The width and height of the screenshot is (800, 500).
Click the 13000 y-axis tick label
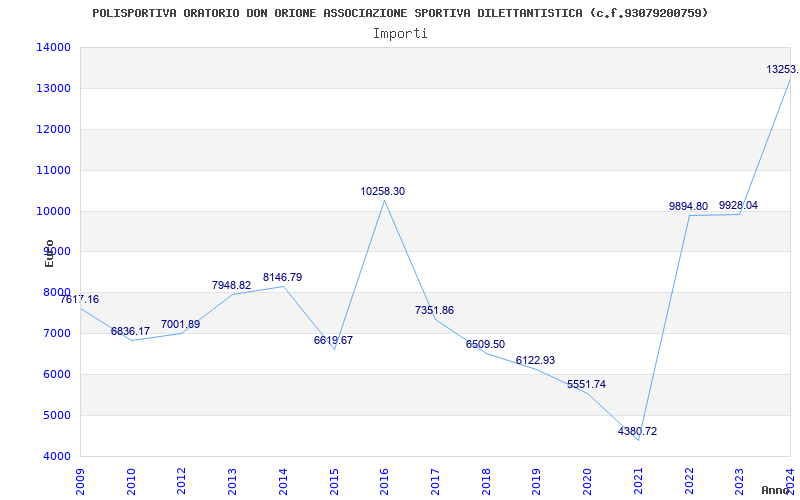coord(53,88)
